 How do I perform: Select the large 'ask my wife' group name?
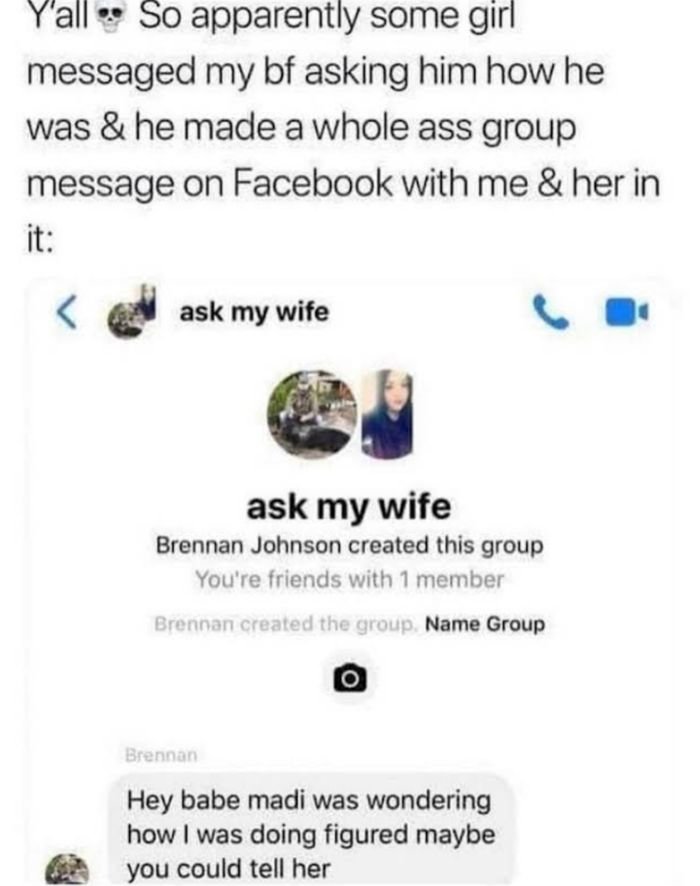point(349,507)
